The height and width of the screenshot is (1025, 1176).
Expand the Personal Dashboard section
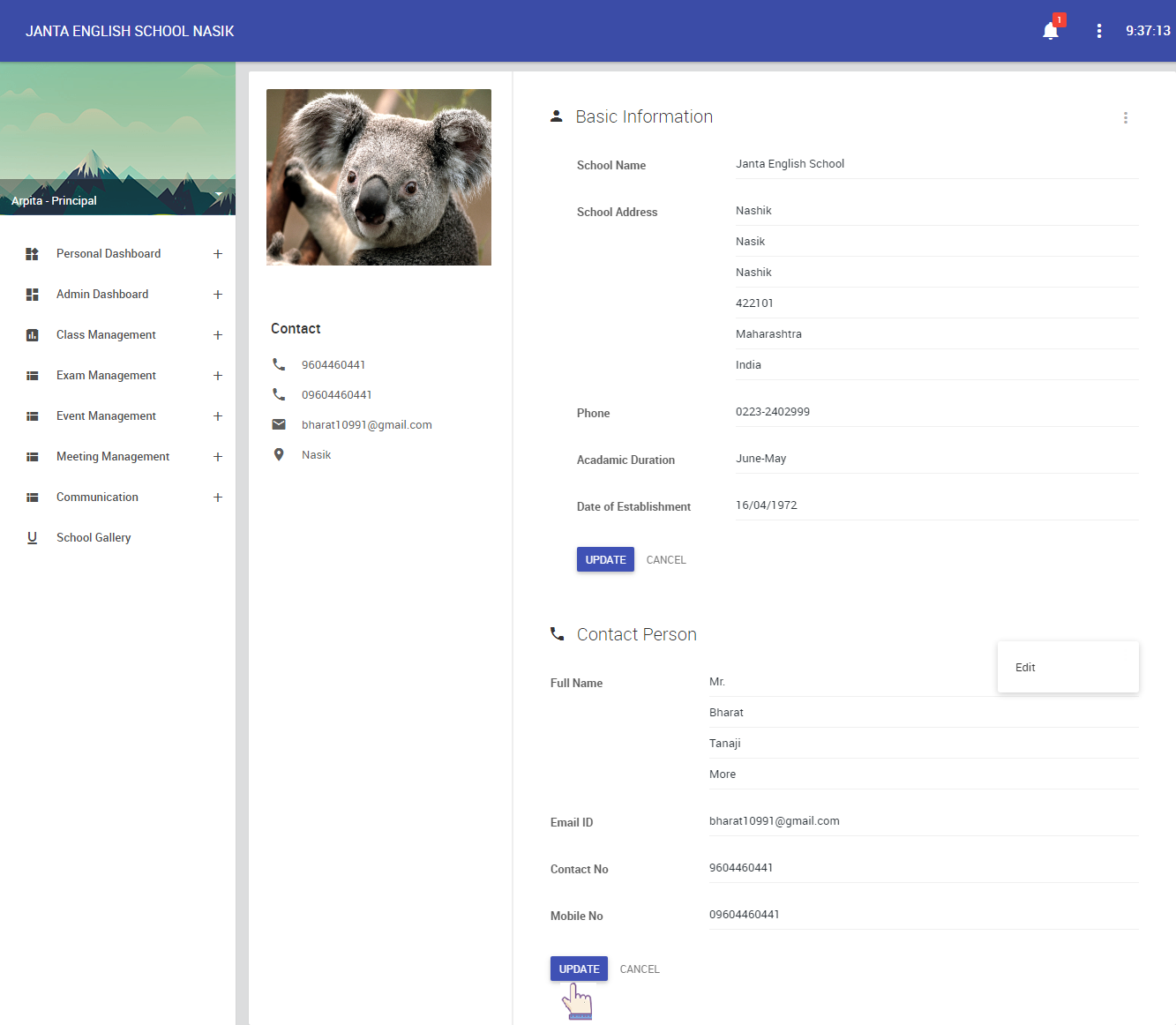pos(218,253)
